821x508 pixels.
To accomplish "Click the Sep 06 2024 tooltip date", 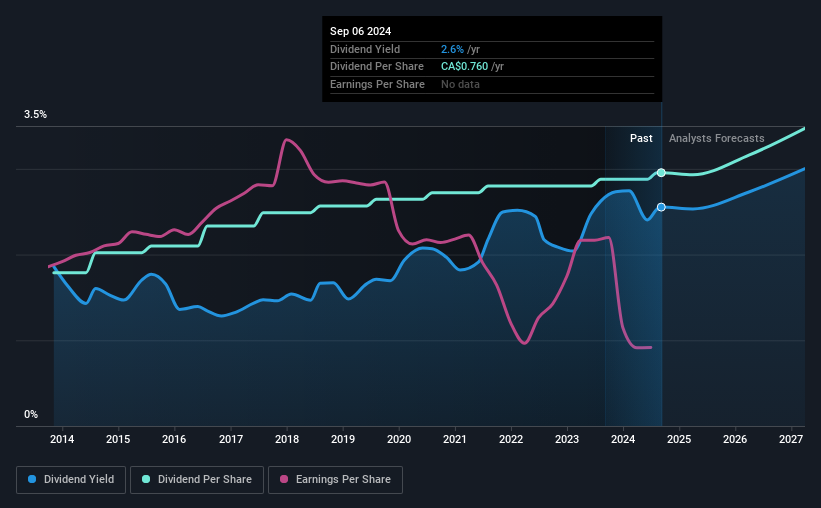I will coord(360,31).
